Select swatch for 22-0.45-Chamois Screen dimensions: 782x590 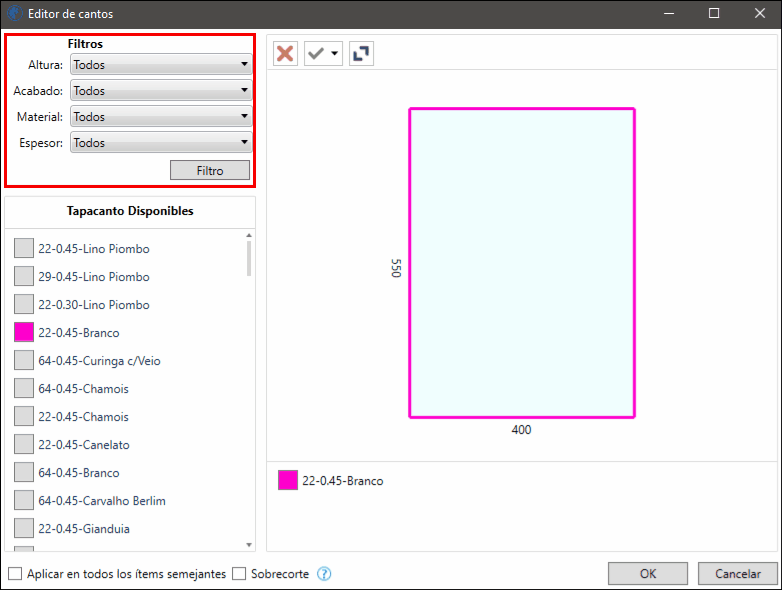(x=24, y=415)
